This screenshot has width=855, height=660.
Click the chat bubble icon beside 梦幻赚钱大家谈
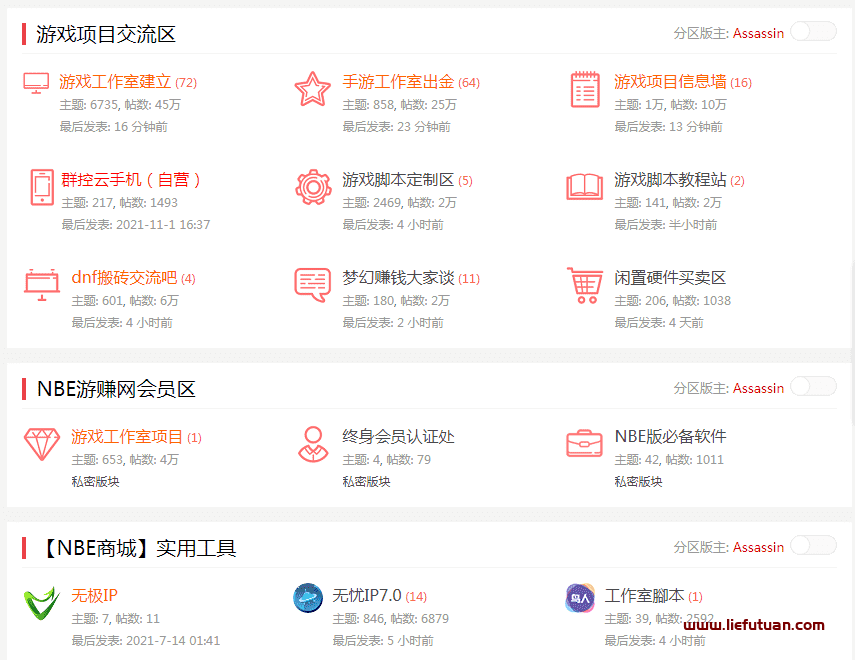(x=312, y=285)
